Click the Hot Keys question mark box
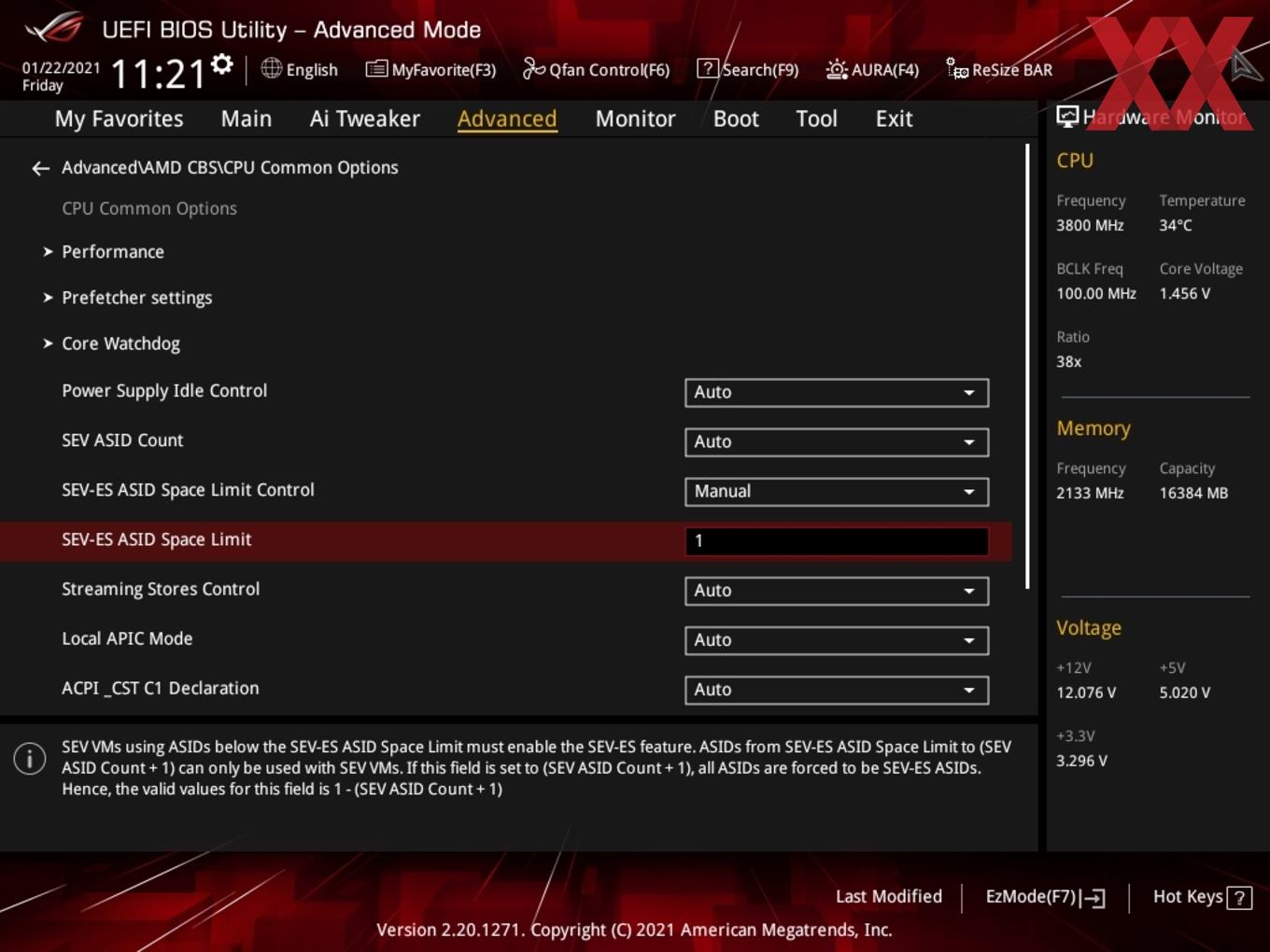 pos(1239,898)
